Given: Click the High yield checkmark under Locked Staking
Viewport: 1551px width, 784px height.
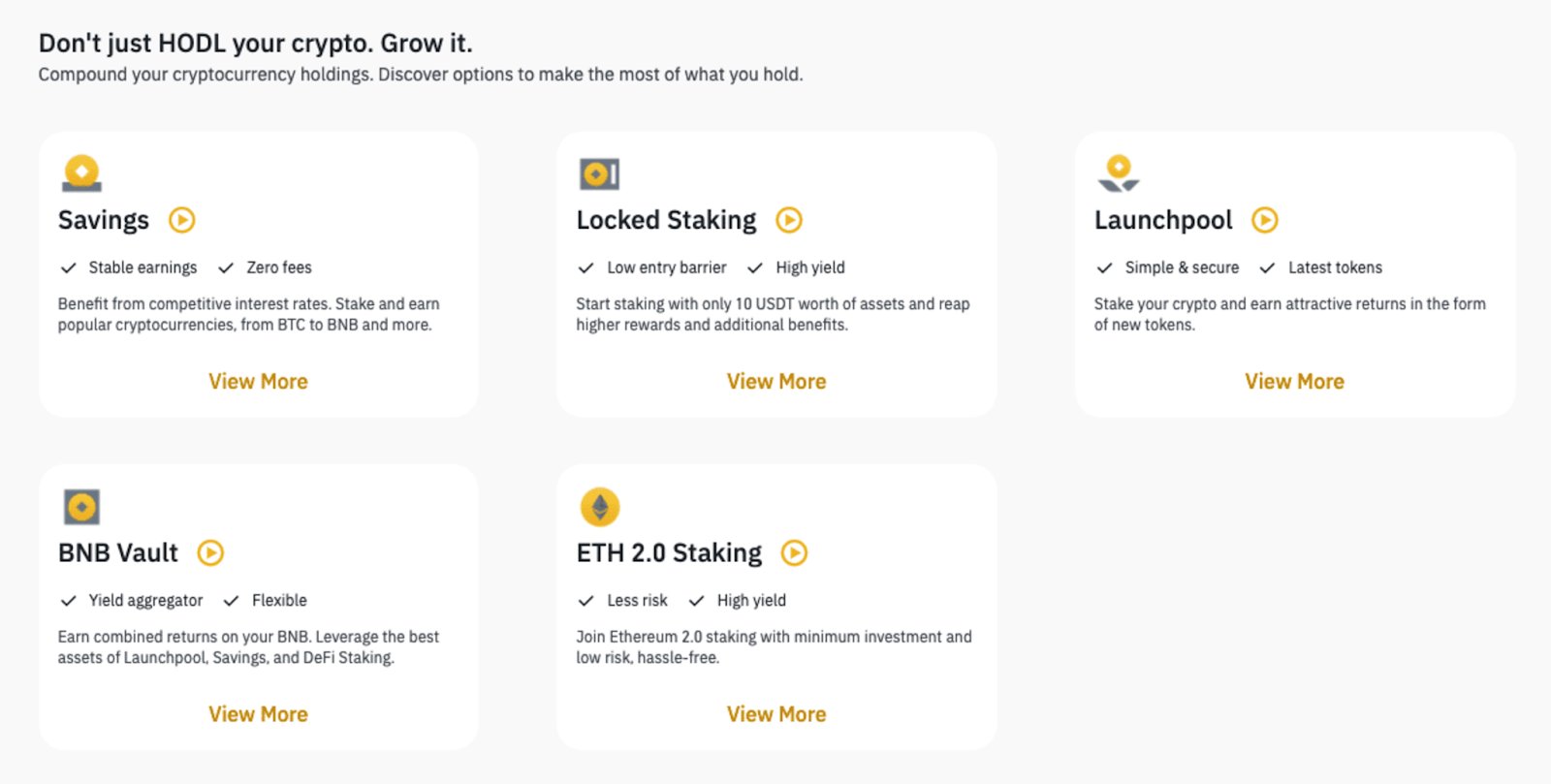Looking at the screenshot, I should tap(754, 267).
